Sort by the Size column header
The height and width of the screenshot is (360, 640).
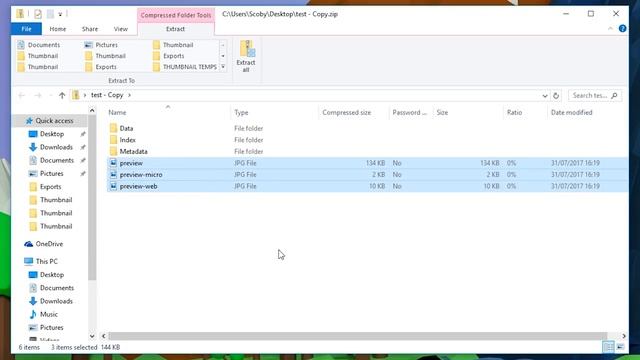[x=468, y=112]
